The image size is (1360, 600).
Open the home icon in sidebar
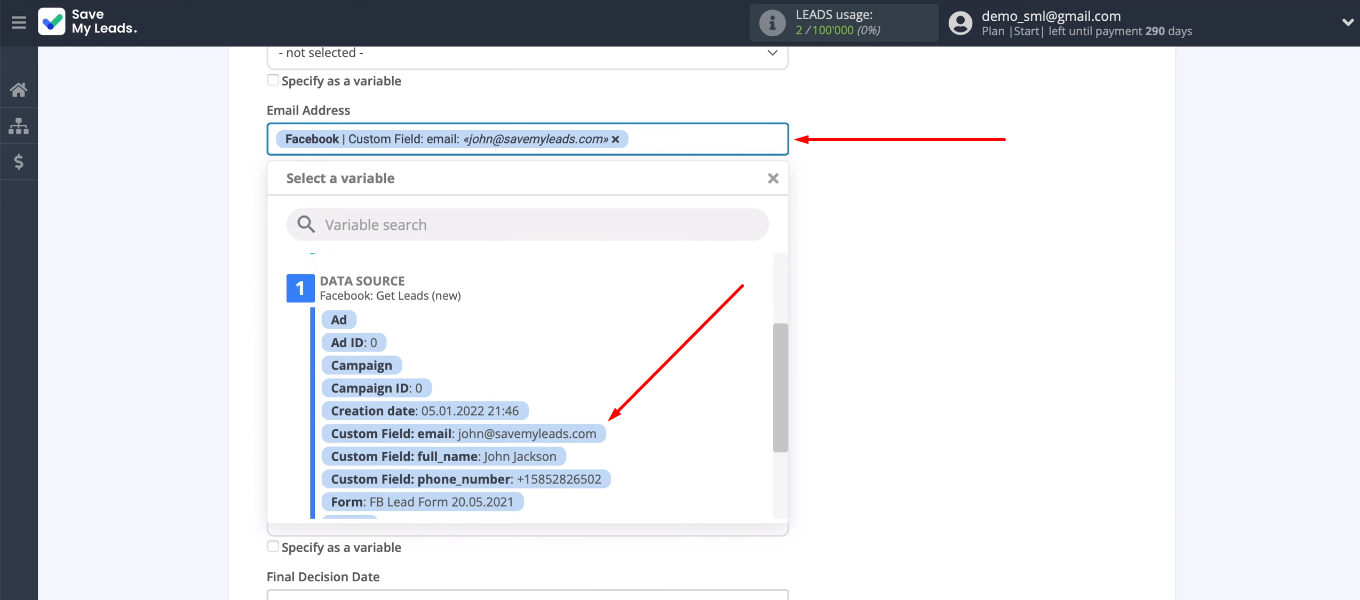pyautogui.click(x=18, y=90)
